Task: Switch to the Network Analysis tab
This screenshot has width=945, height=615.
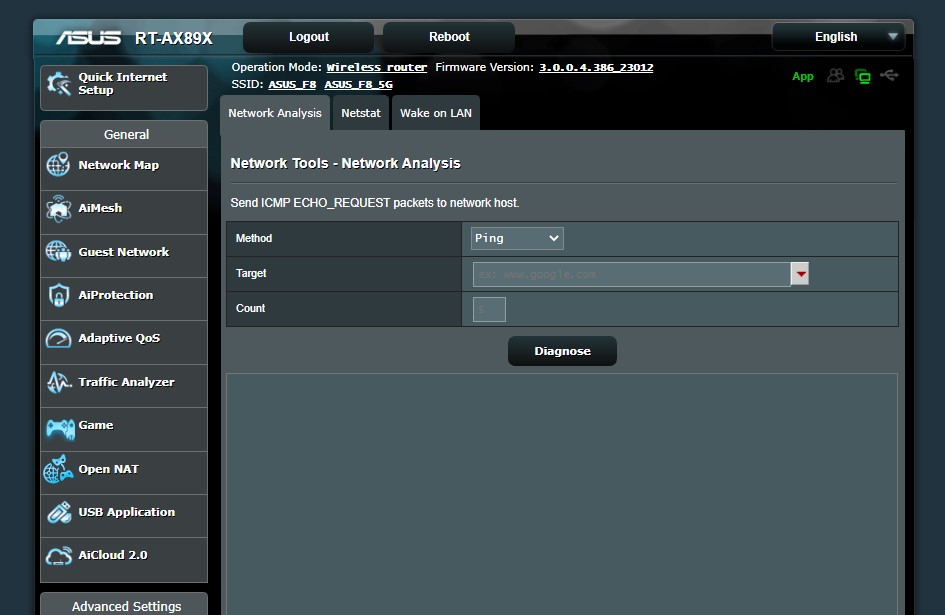Action: click(275, 113)
